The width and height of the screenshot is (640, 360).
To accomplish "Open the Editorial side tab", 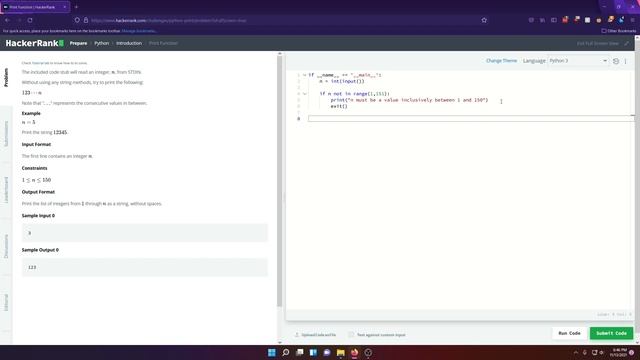I will click(6, 302).
